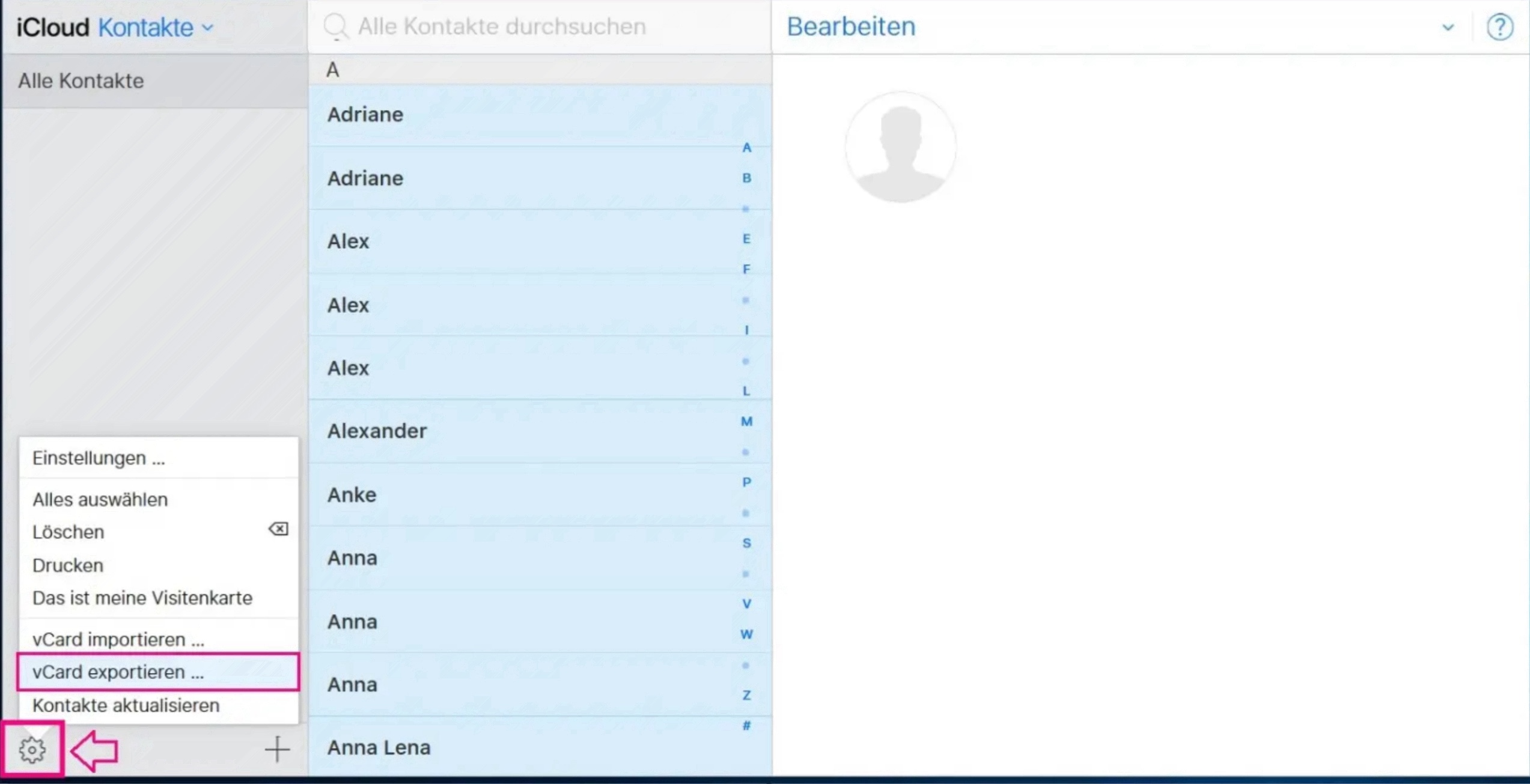Viewport: 1530px width, 784px height.
Task: Select vCard exportieren menu entry
Action: click(x=118, y=672)
